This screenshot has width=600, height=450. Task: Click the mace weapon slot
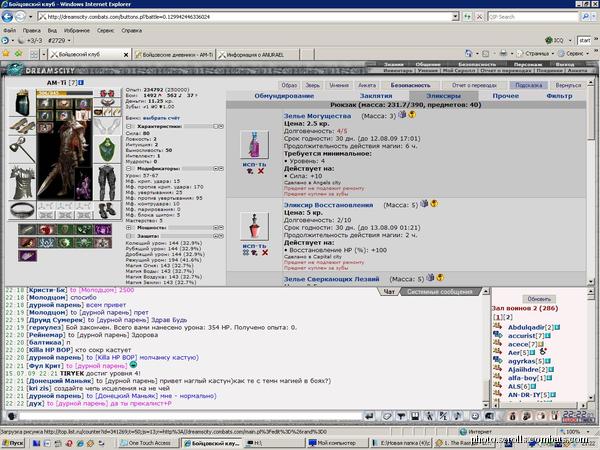[22, 150]
